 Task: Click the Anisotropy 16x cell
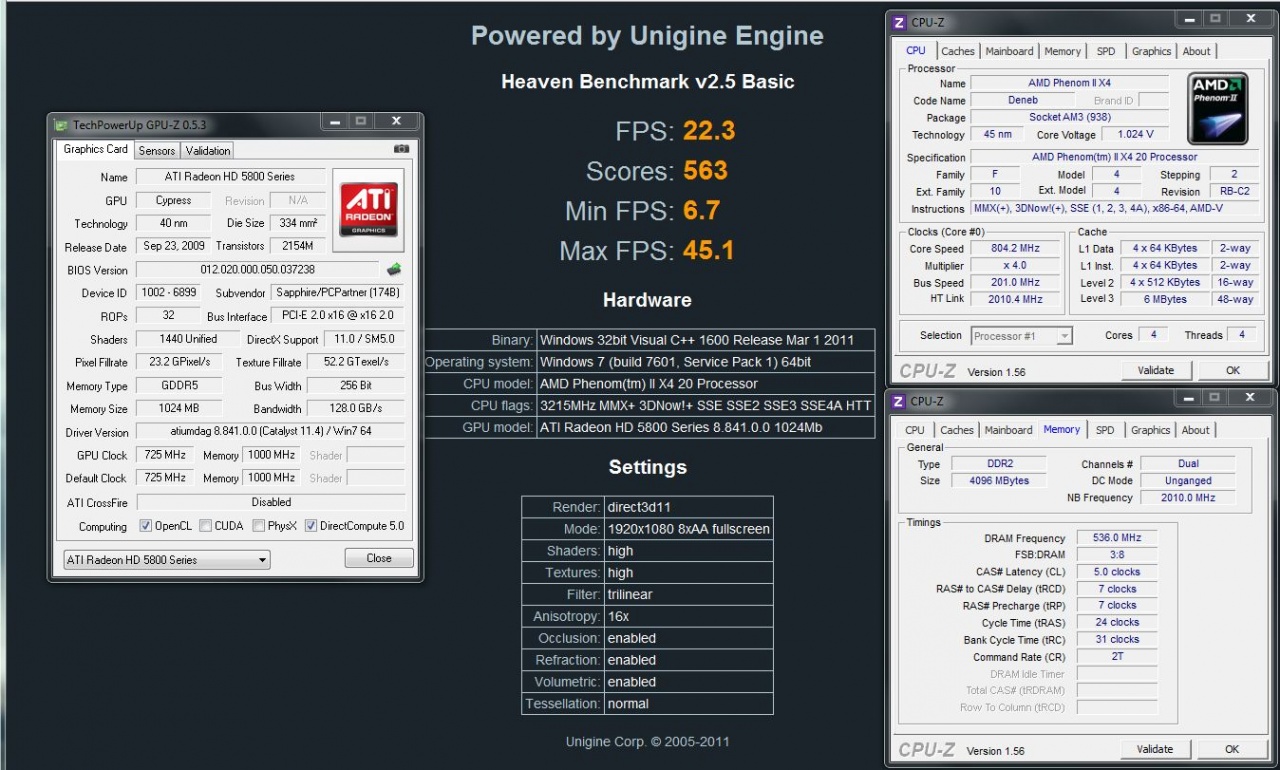(688, 617)
